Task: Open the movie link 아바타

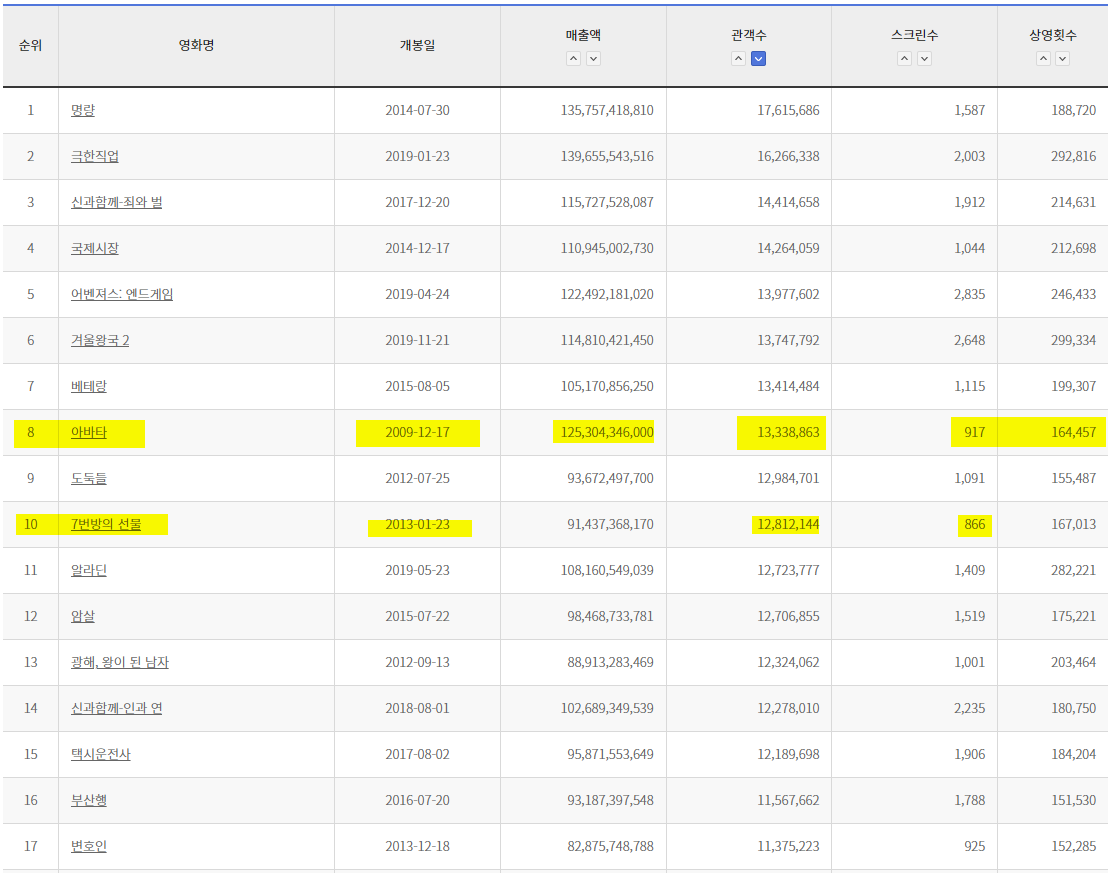Action: pyautogui.click(x=89, y=432)
